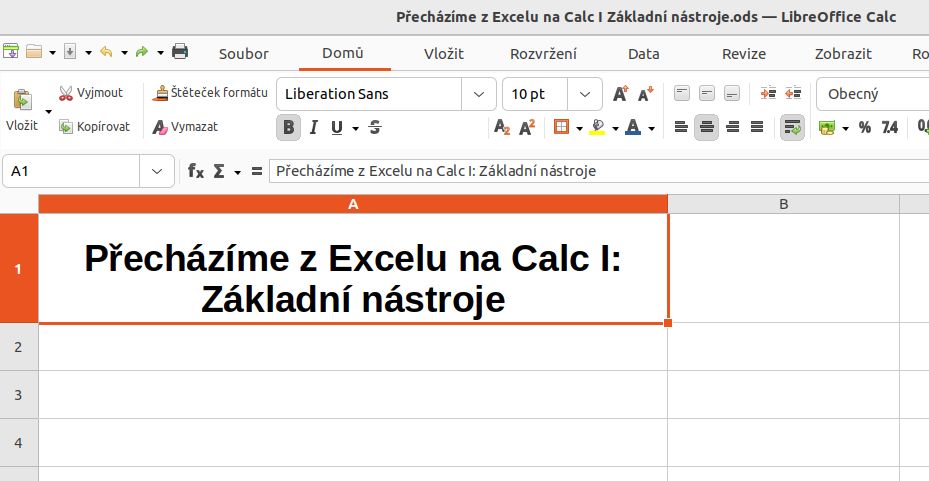The image size is (929, 481).
Task: Increase font size with enlarge-A icon
Action: pos(620,94)
